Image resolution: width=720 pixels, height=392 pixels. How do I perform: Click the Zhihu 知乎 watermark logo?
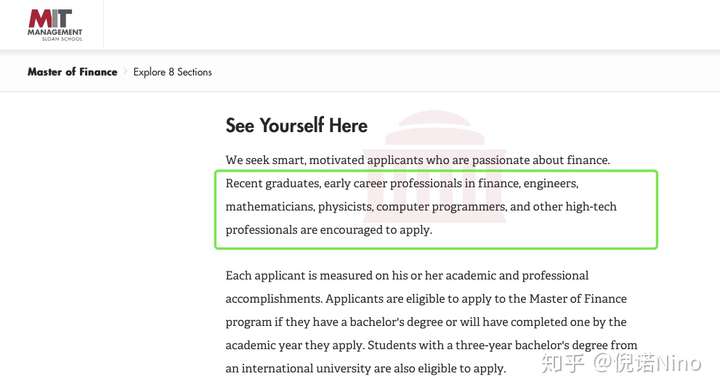tap(562, 364)
